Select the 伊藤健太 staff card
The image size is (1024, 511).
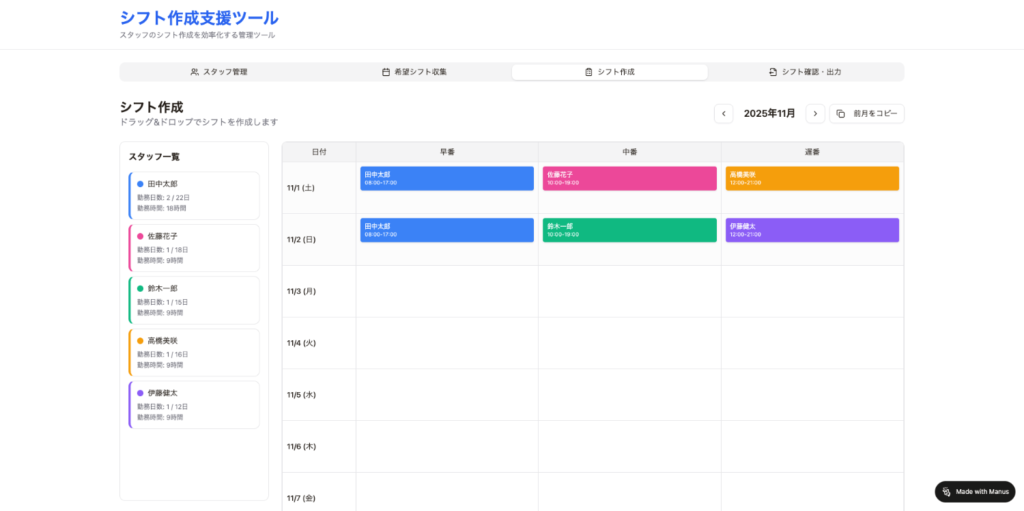pos(194,404)
